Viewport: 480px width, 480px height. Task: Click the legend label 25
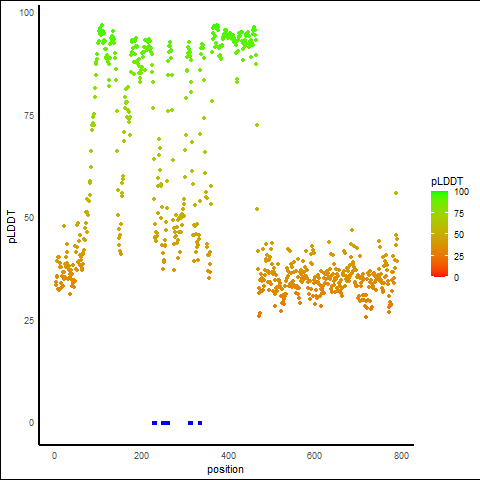[x=459, y=256]
